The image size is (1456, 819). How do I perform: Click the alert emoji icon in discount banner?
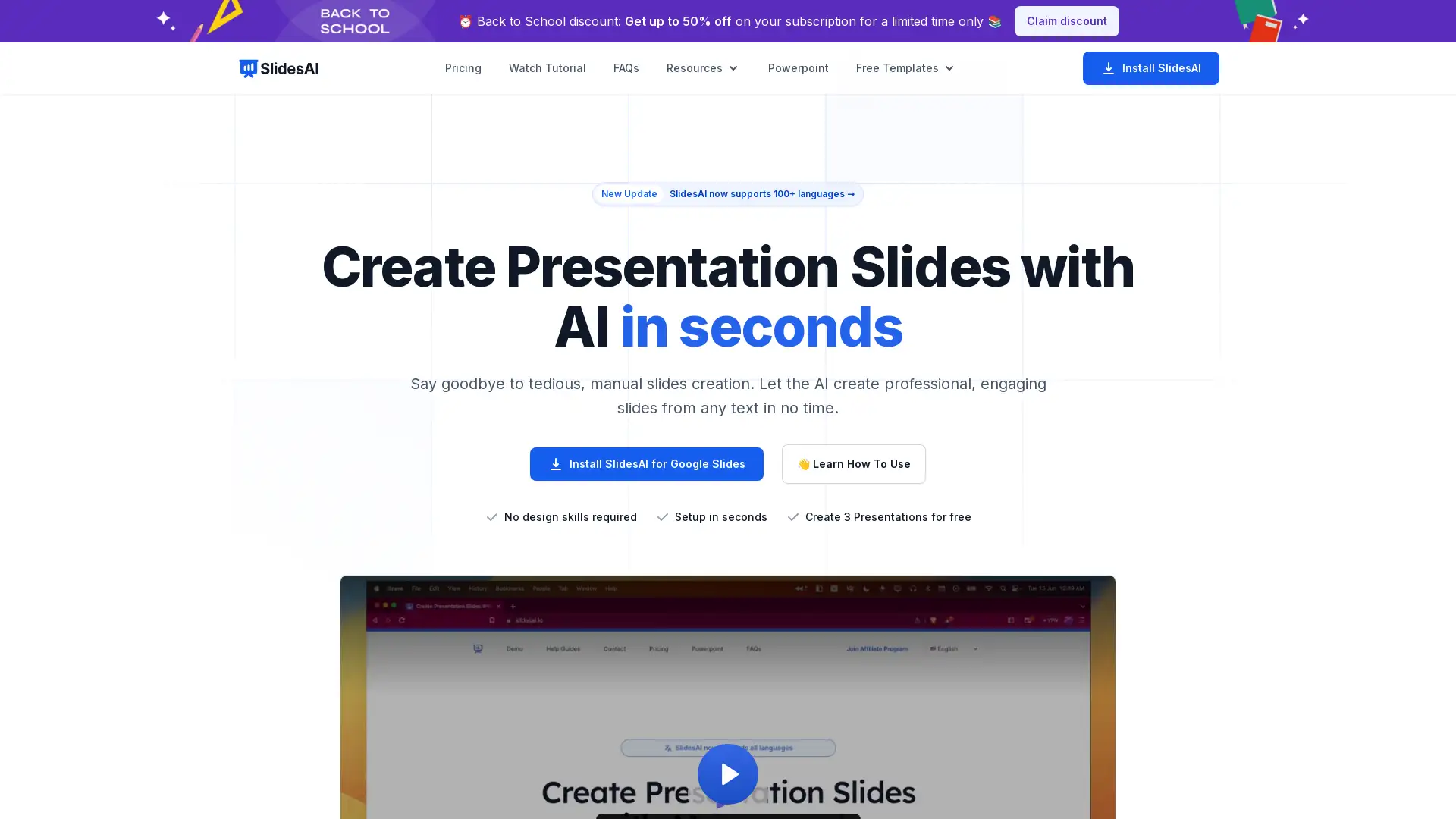click(465, 21)
